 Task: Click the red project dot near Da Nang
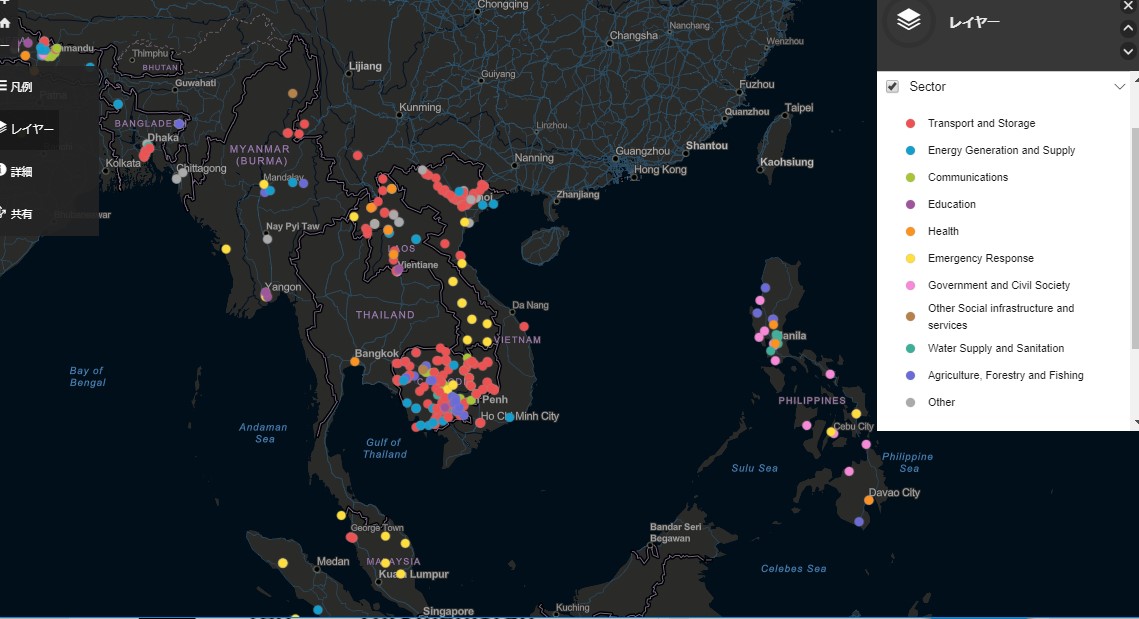(x=524, y=327)
